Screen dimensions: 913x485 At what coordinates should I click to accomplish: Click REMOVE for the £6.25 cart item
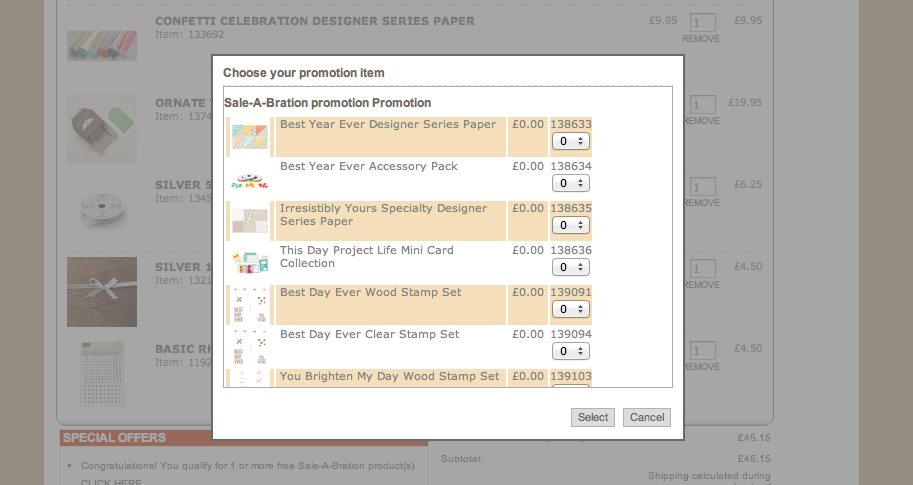702,203
